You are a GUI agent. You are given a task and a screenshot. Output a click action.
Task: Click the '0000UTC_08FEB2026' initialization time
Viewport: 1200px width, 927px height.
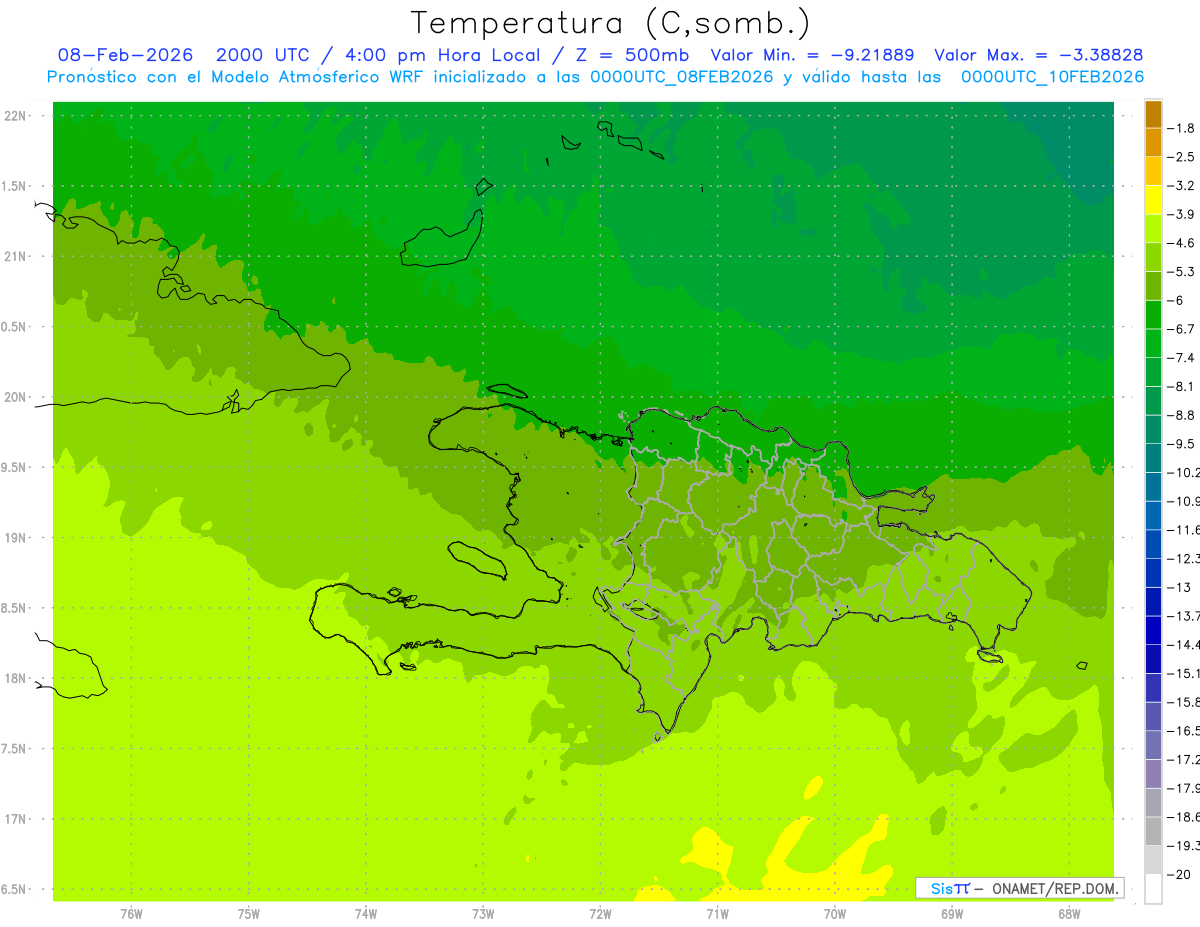click(681, 77)
